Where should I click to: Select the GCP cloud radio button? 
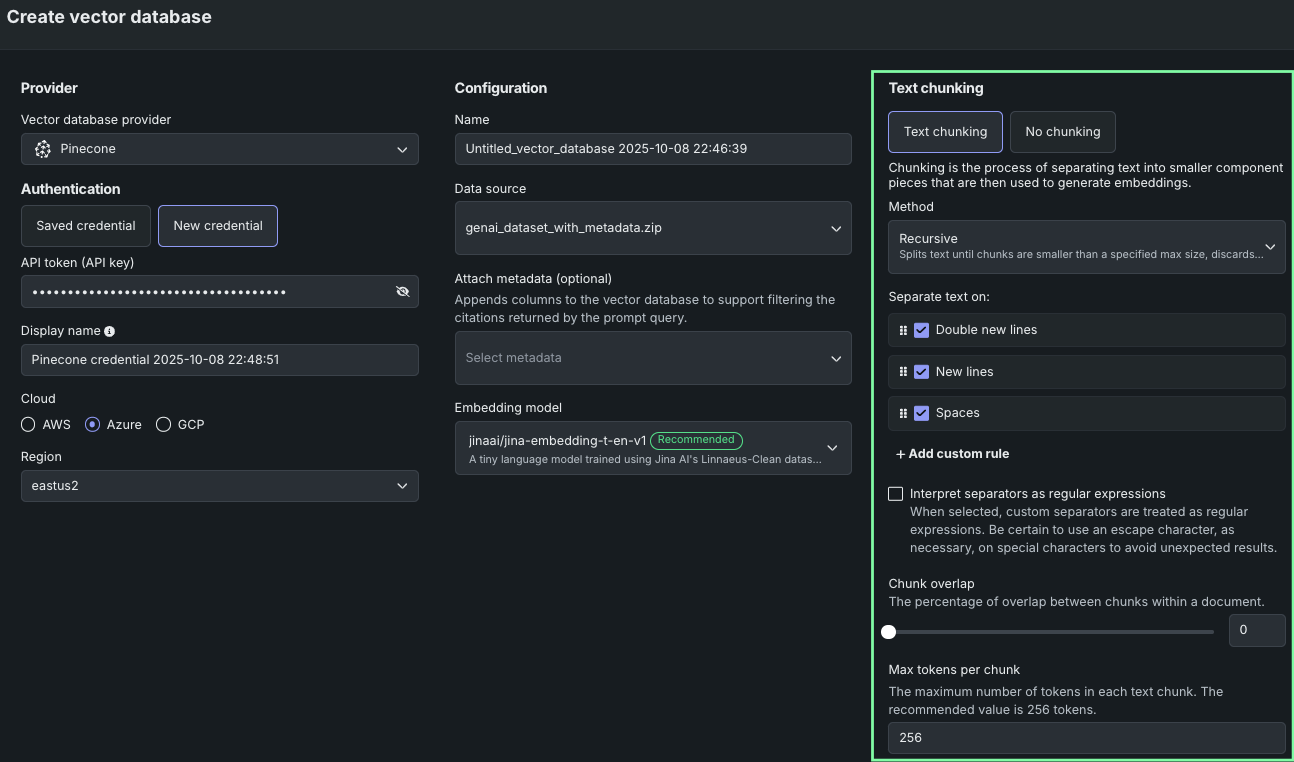click(164, 425)
